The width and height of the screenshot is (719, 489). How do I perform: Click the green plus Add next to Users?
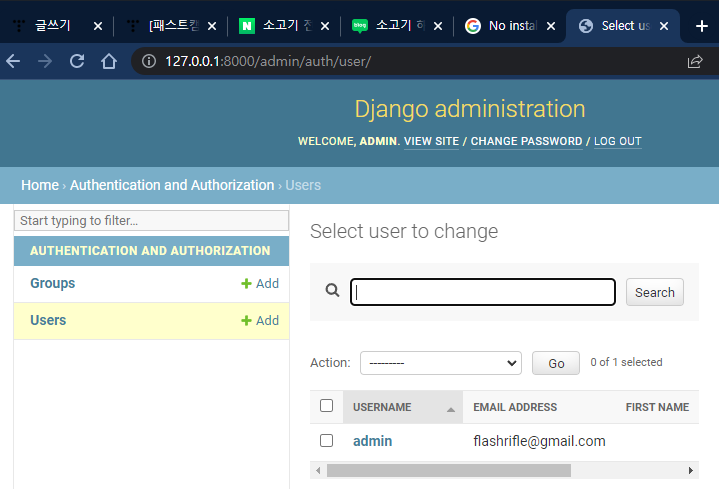coord(260,320)
